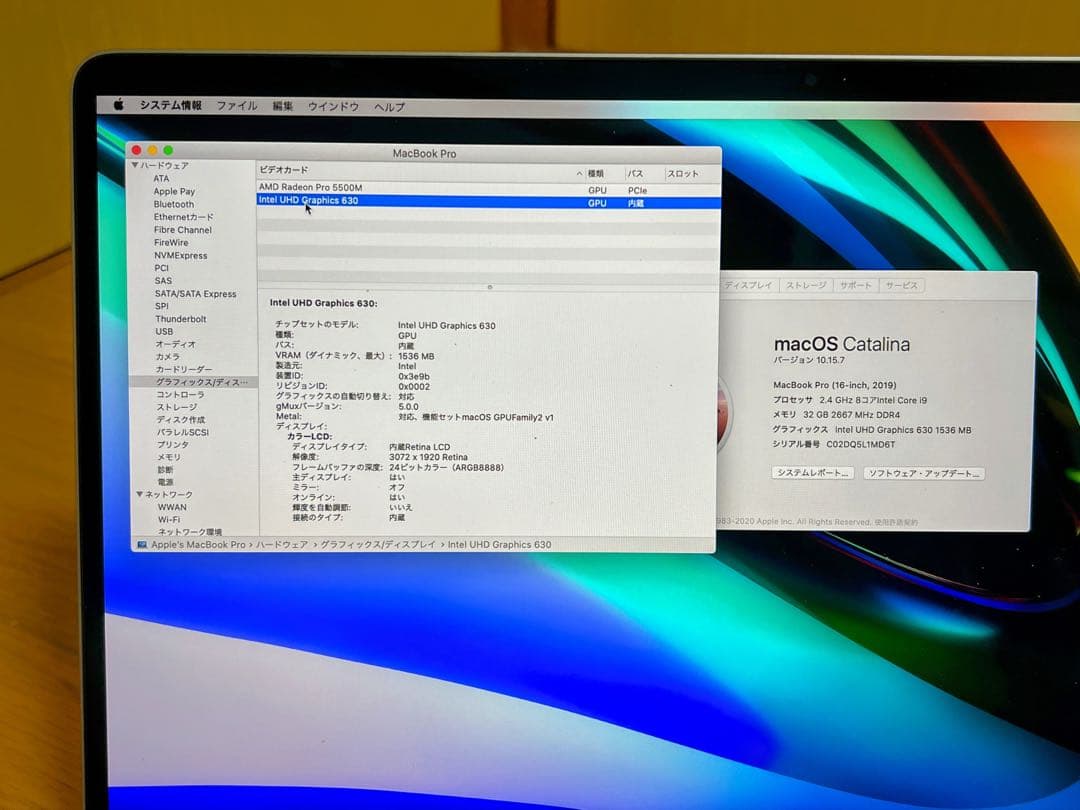
Task: Select プリンタ in the sidebar
Action: [x=173, y=445]
